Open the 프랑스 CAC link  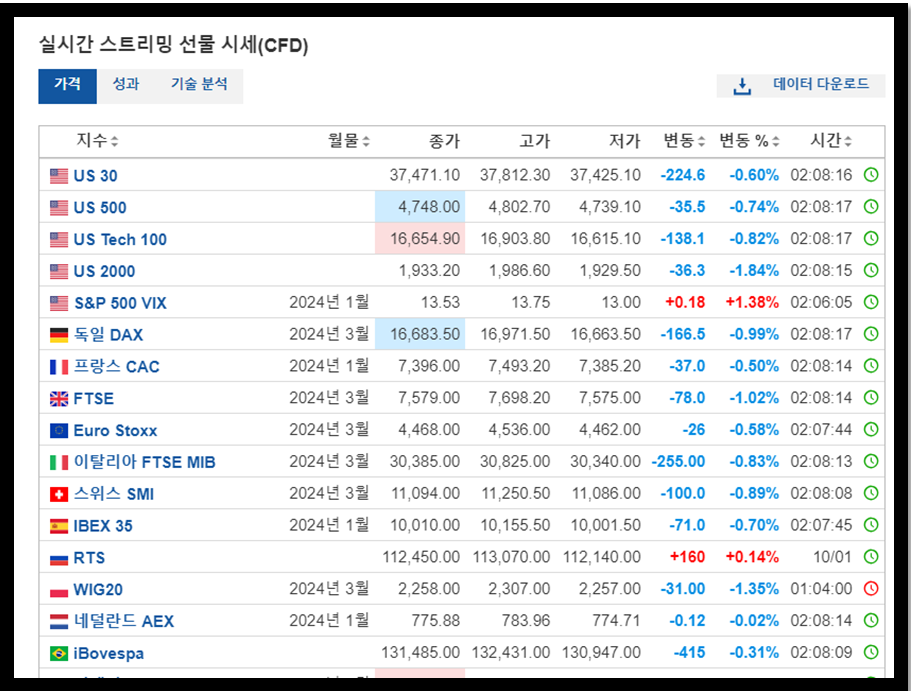pyautogui.click(x=116, y=367)
